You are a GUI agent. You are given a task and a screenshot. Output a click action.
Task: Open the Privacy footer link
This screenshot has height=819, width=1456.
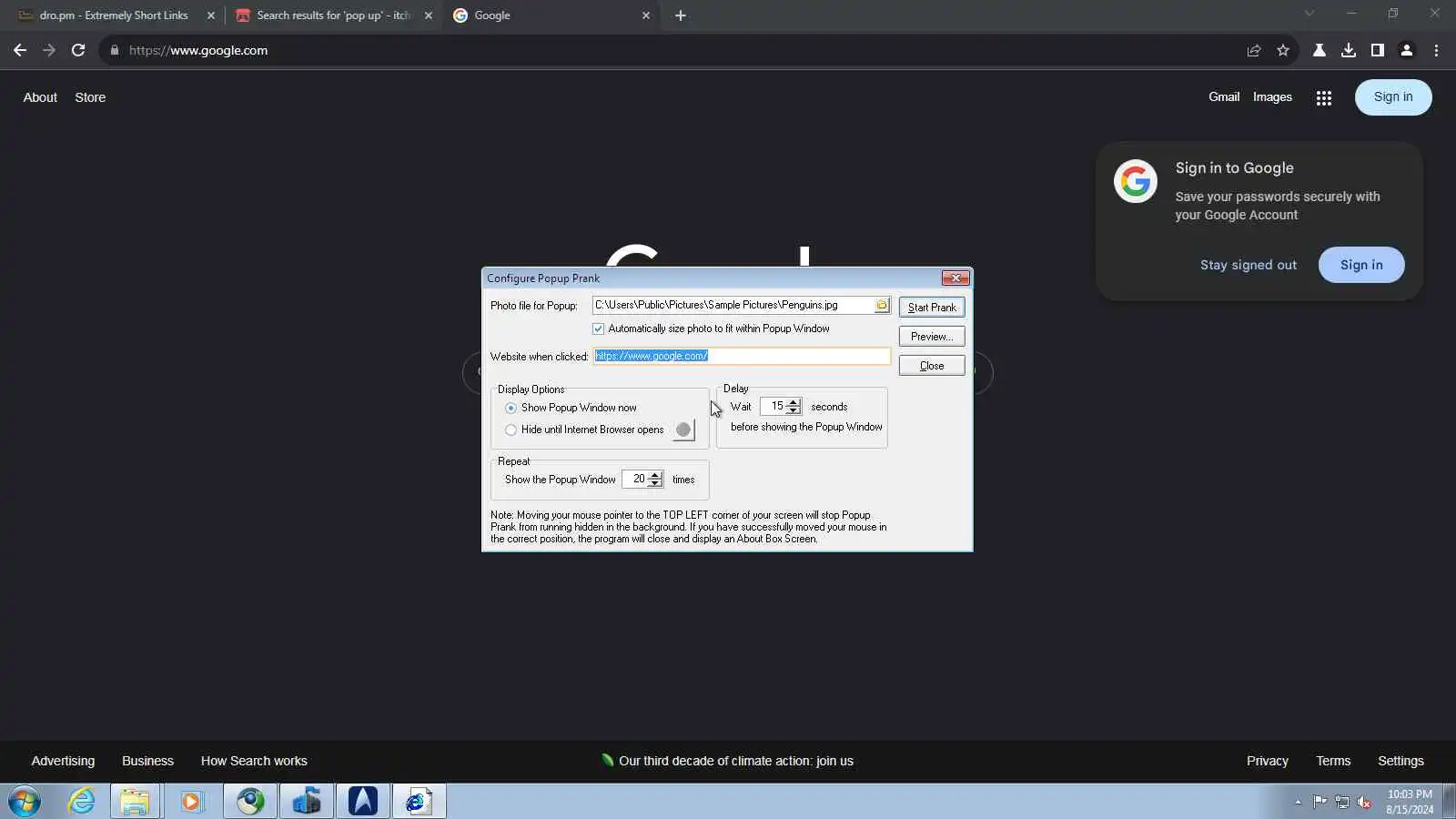[1268, 761]
